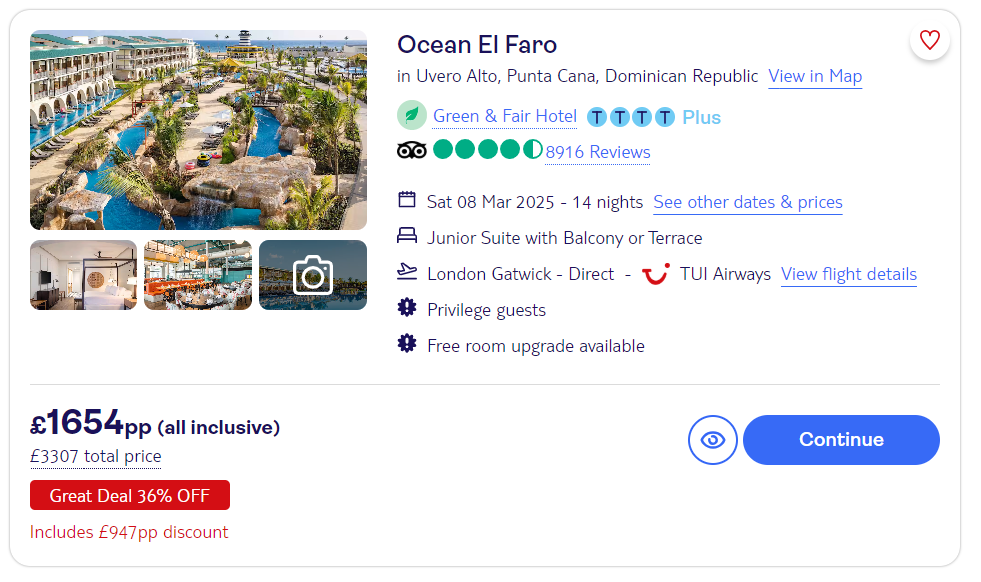Open View flight details link

849,274
